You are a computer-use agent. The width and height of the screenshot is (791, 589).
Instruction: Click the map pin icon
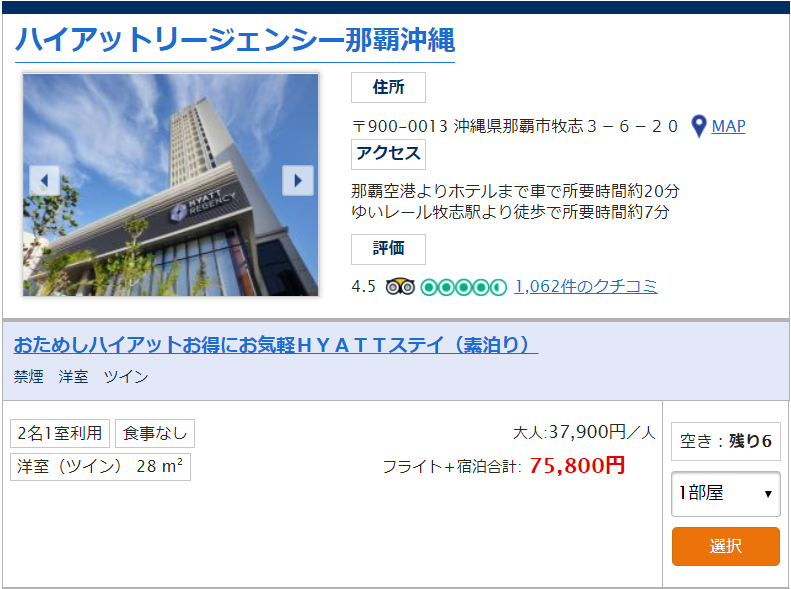coord(699,126)
